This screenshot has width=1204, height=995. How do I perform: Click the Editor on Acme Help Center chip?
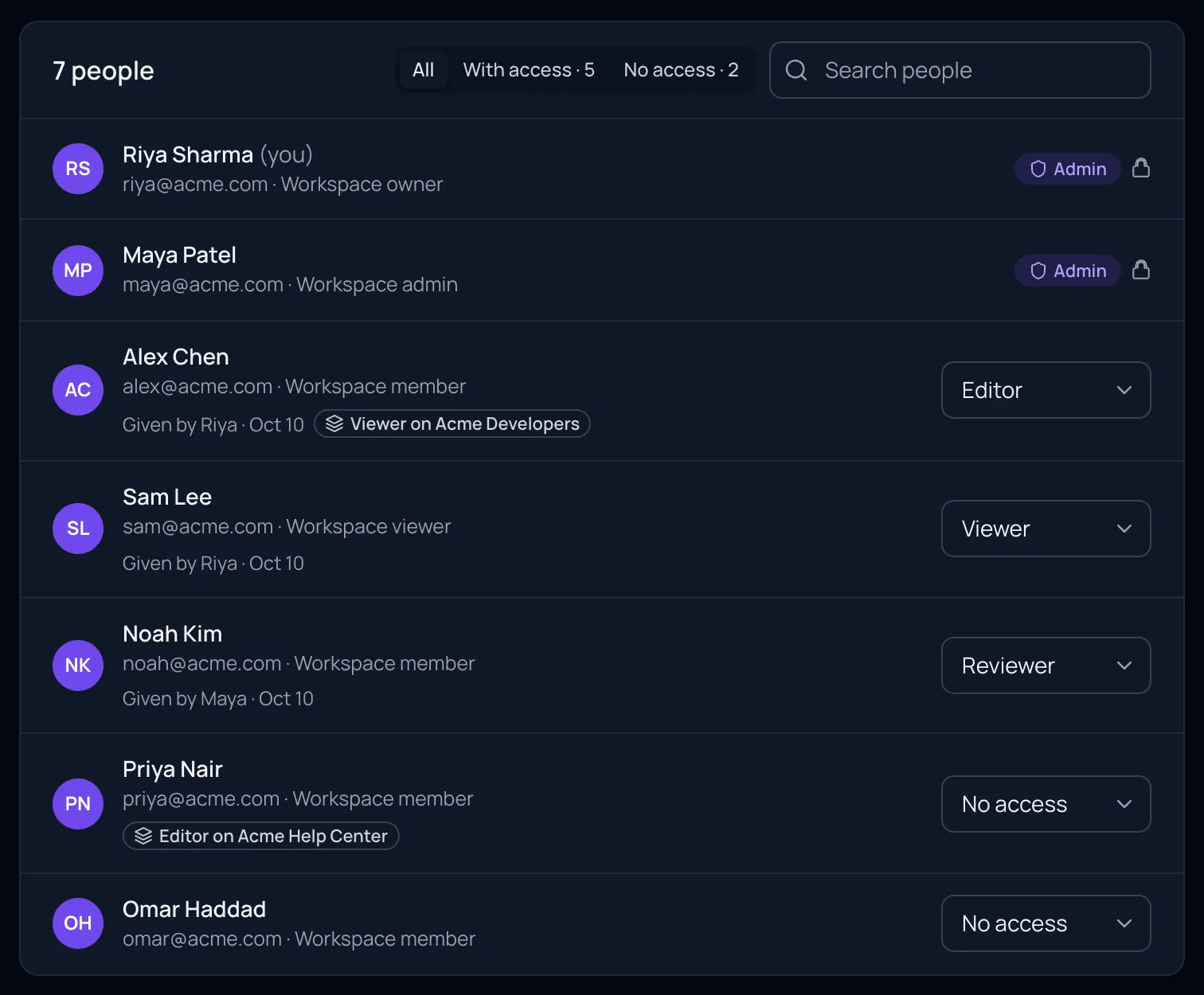click(261, 836)
